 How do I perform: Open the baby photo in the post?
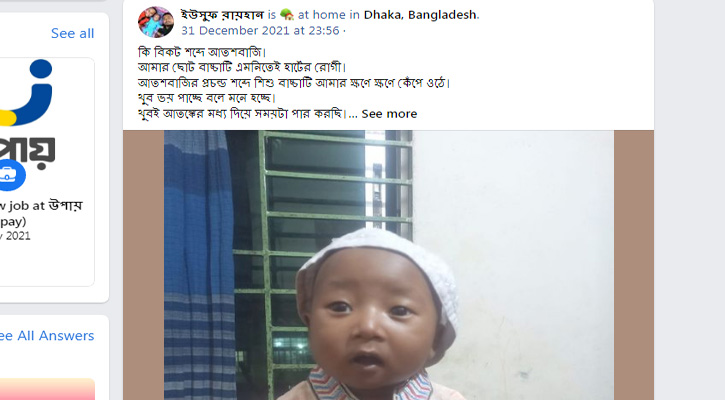click(x=389, y=265)
